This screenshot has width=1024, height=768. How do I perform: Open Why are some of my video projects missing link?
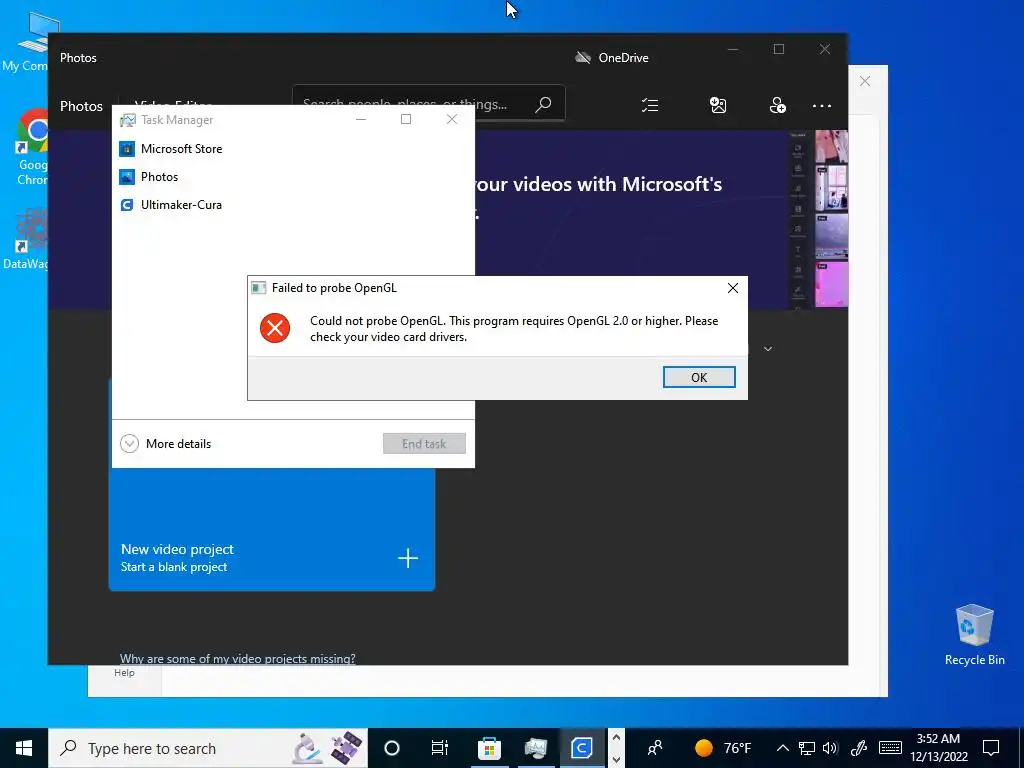pos(238,658)
